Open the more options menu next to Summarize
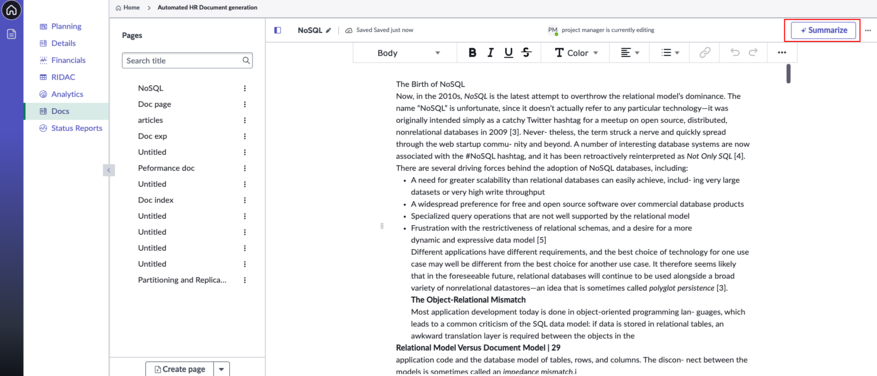 click(867, 30)
